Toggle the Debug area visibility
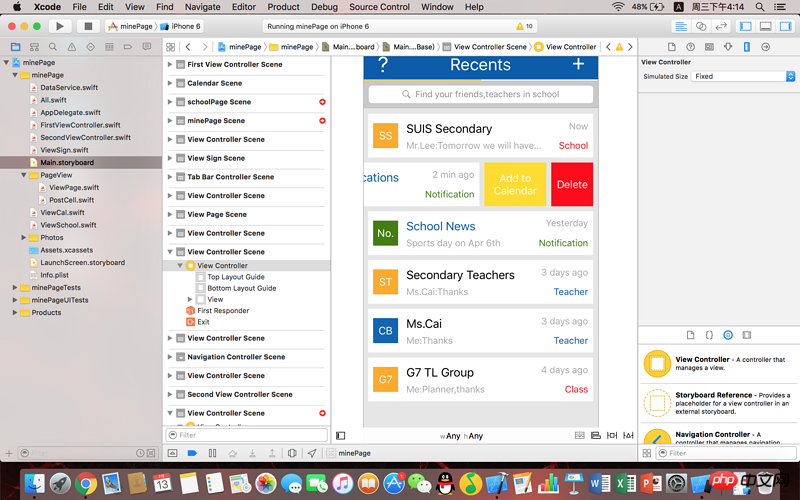This screenshot has width=800, height=500. (765, 26)
